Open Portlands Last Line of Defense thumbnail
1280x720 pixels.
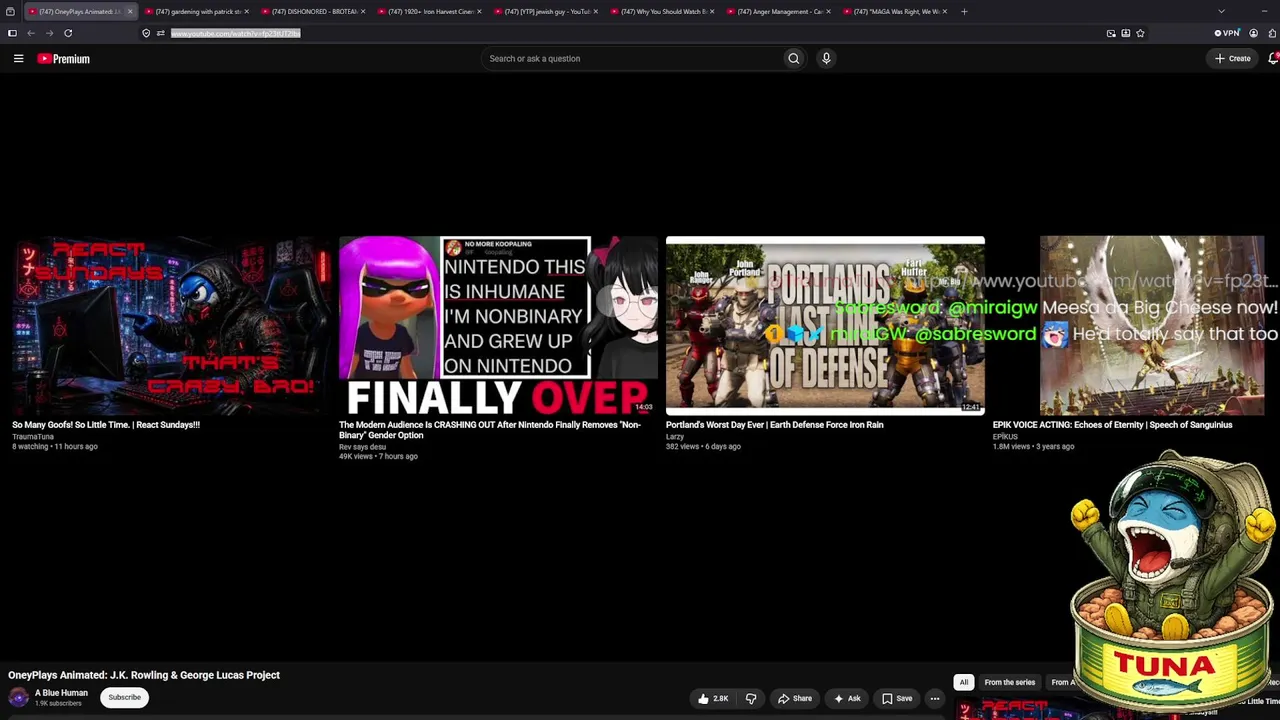pos(825,326)
